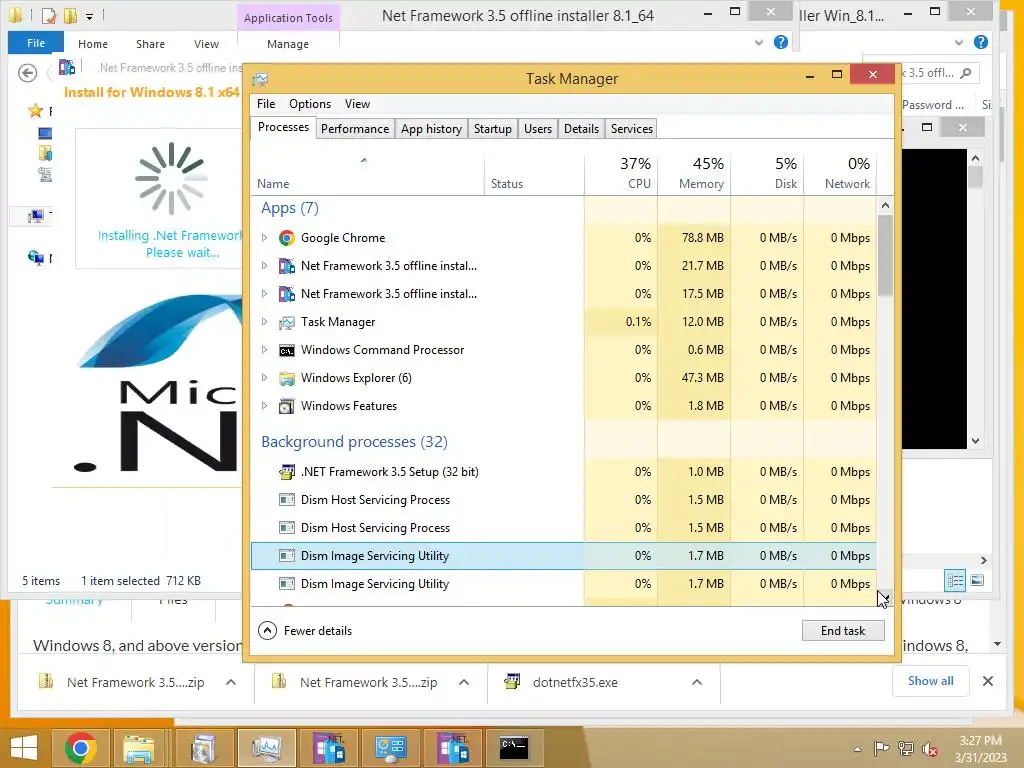The image size is (1024, 768).
Task: Expand the second Net Framework 3.5 offline installer row (17.5 MB)
Action: 264,294
